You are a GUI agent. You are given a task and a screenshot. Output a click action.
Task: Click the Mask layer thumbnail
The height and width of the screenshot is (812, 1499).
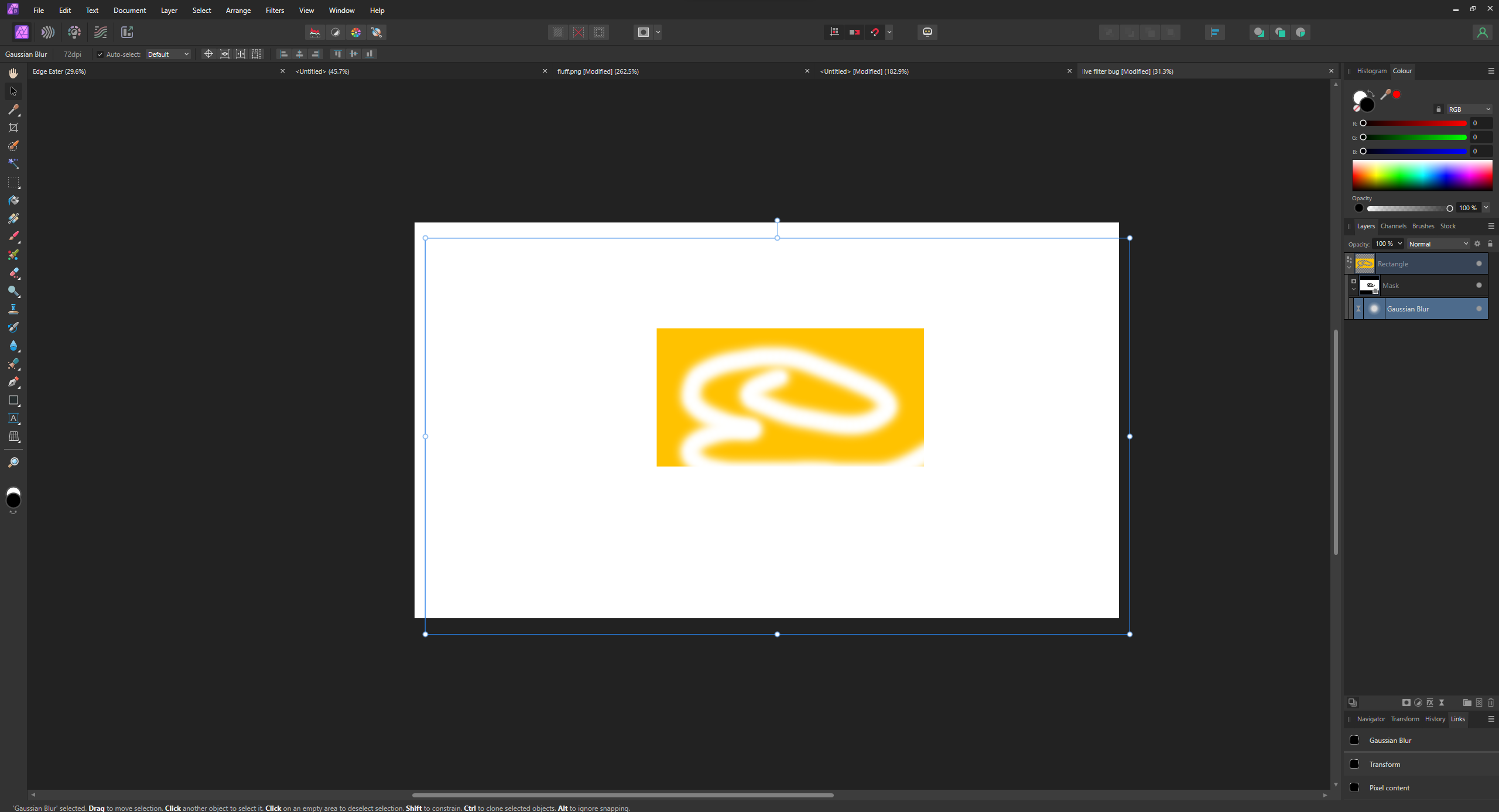[1369, 285]
